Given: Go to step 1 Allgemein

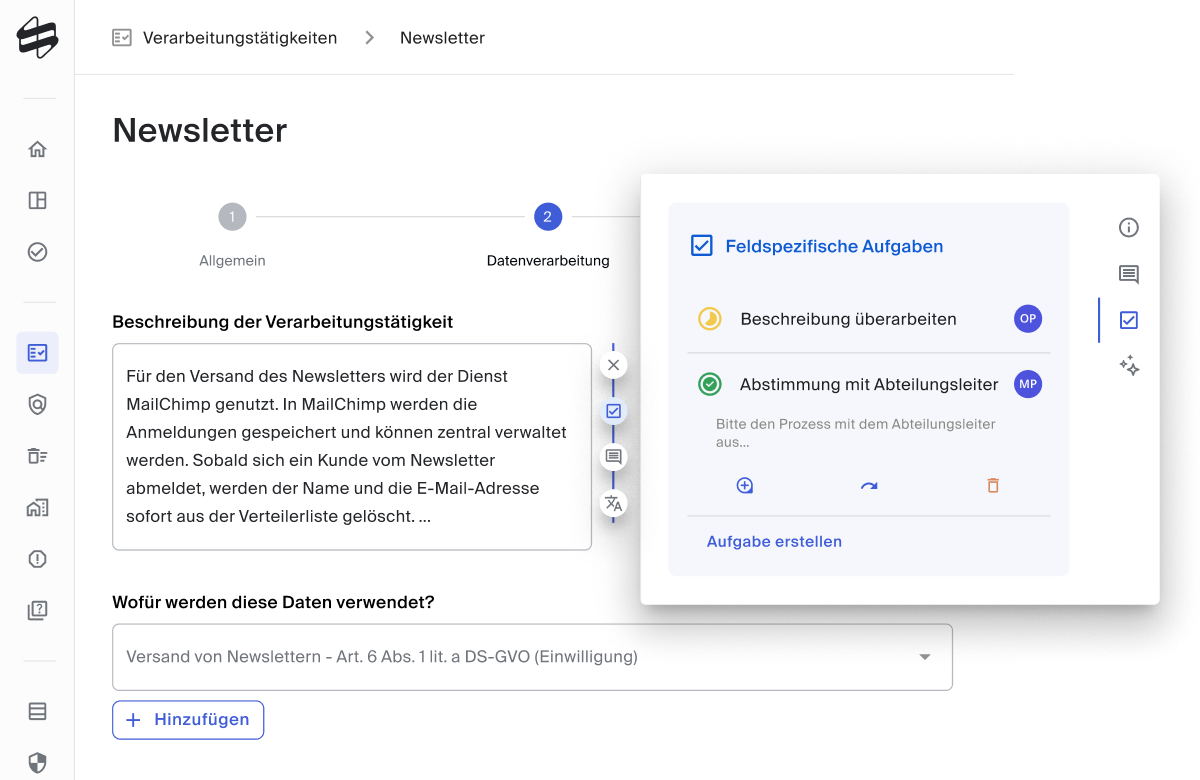Looking at the screenshot, I should click(232, 217).
